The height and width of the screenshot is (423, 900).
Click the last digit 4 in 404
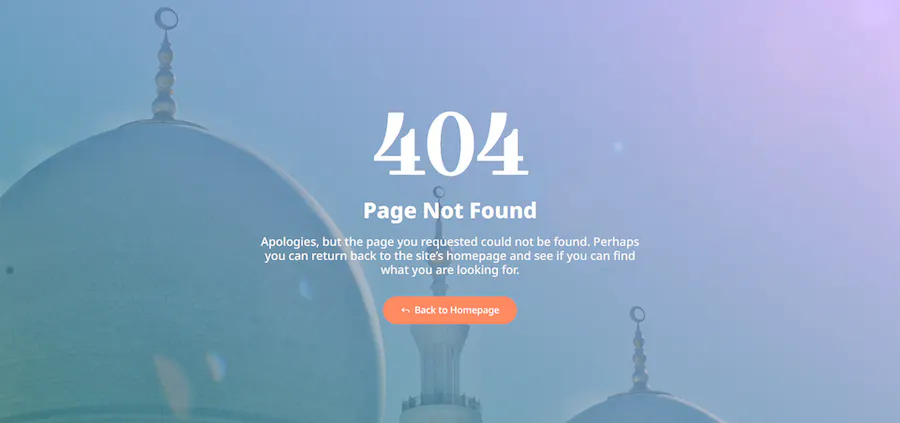pos(502,145)
